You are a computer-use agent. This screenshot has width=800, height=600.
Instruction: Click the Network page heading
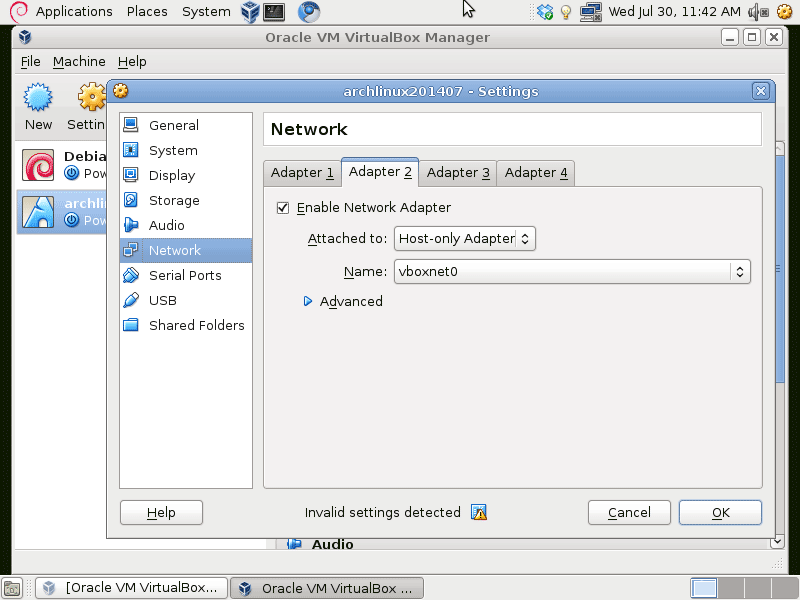click(x=309, y=129)
